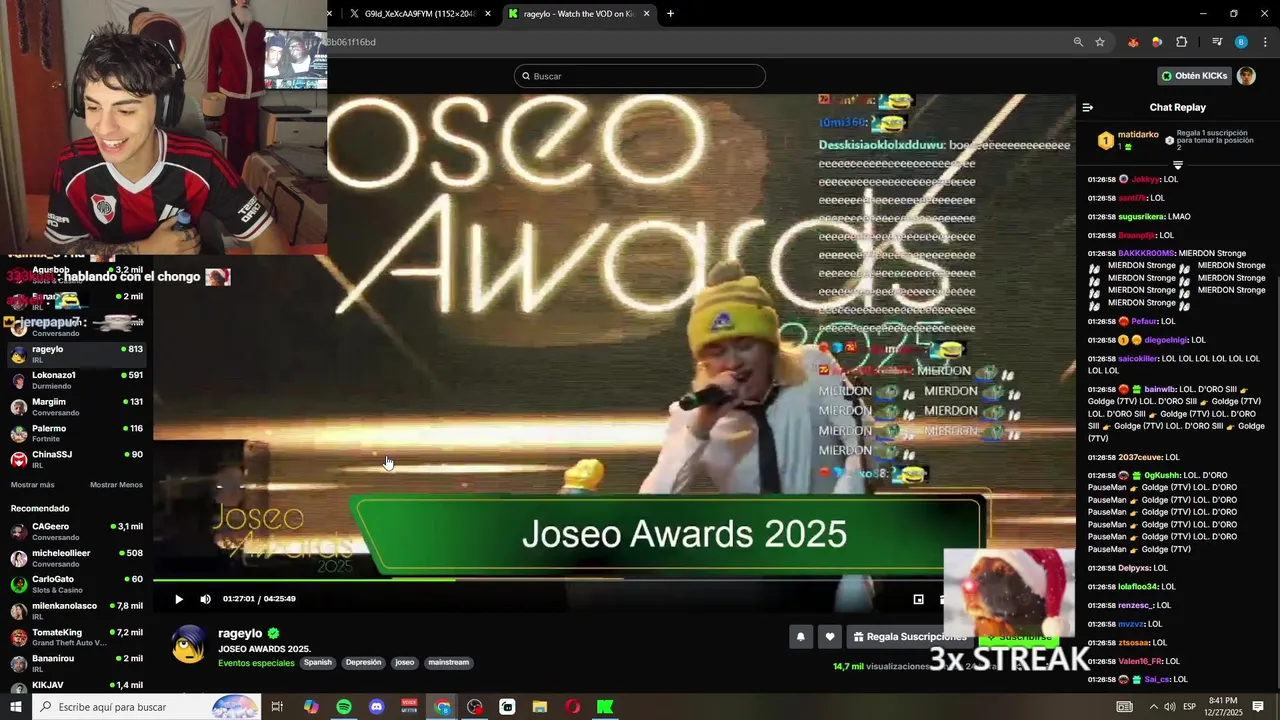Click the rageylo streamer avatar below video

(x=189, y=645)
